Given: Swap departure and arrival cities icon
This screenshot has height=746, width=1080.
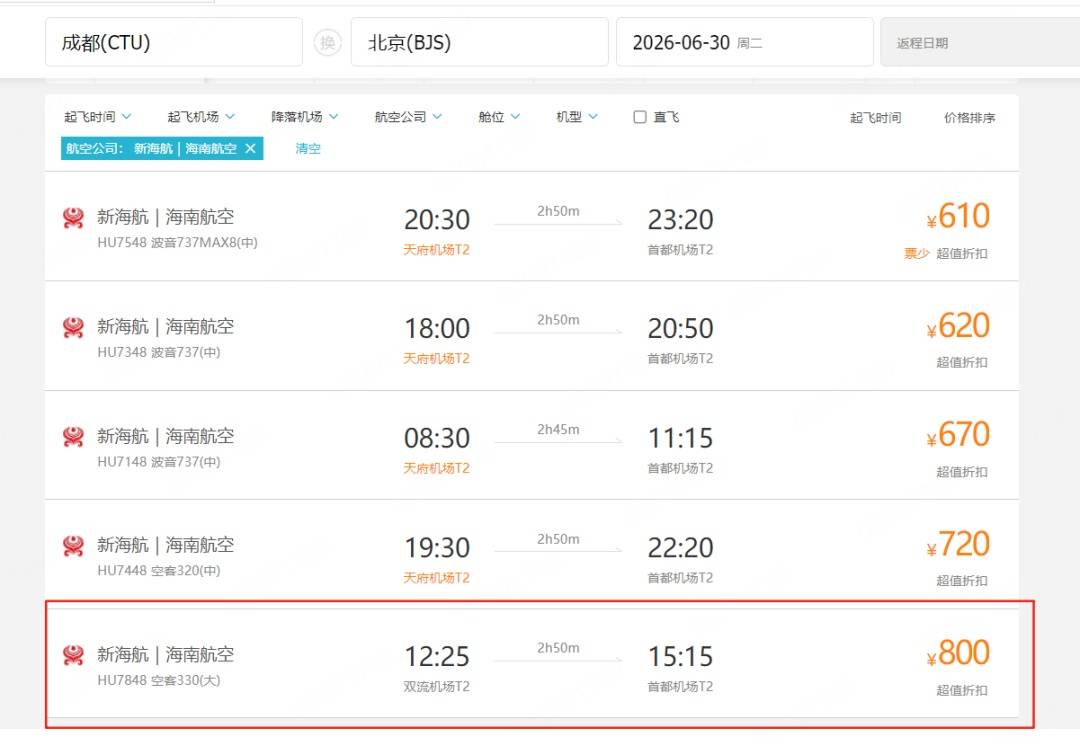Looking at the screenshot, I should [328, 43].
